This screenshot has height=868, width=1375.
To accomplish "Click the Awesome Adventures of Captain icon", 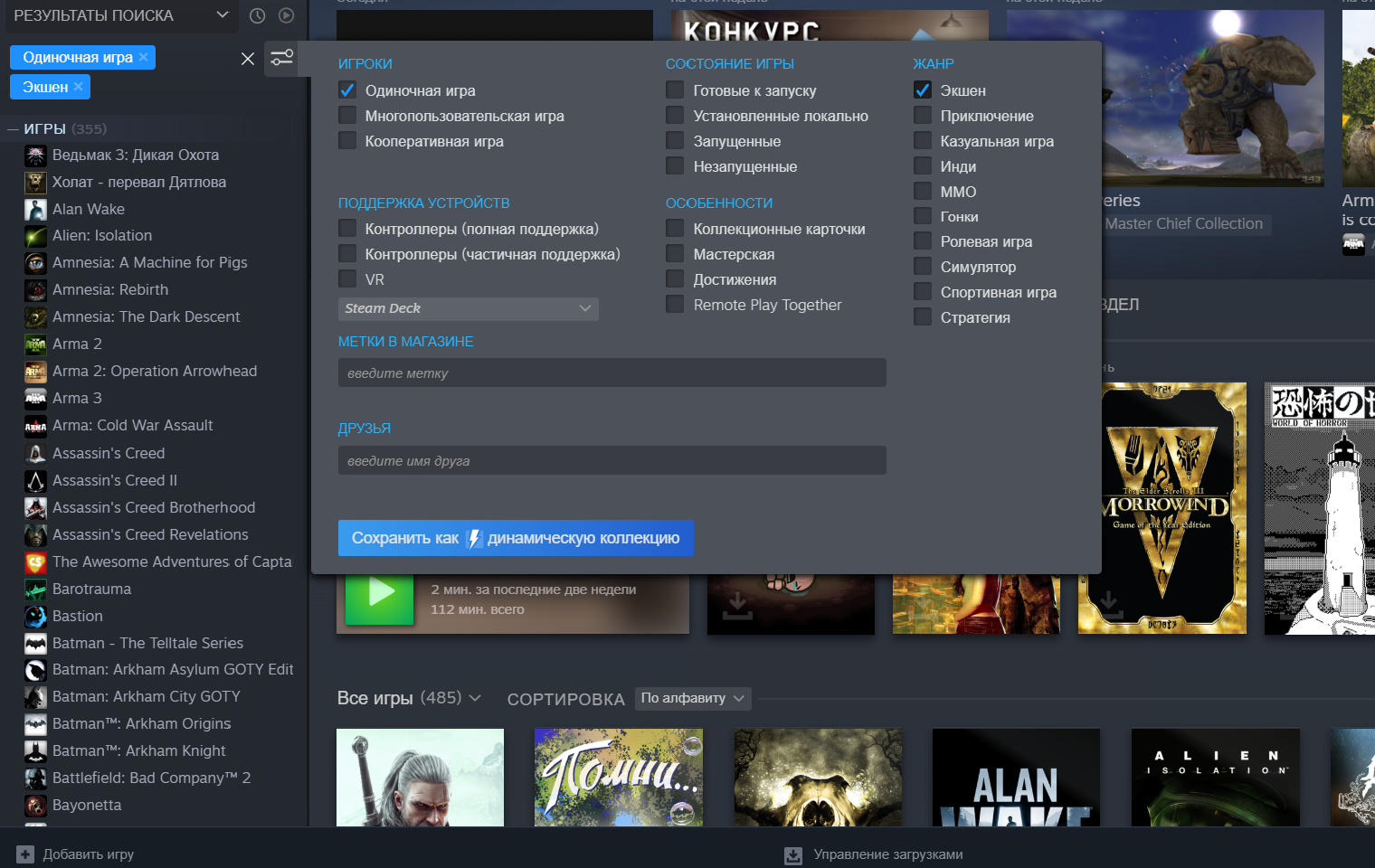I will [35, 562].
